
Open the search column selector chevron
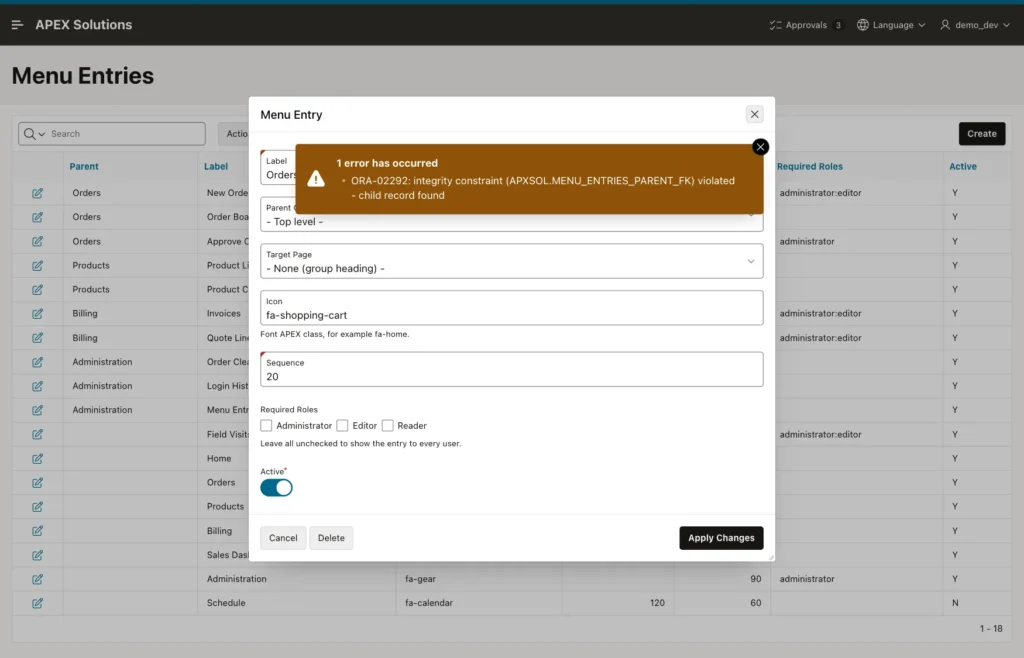[42, 134]
